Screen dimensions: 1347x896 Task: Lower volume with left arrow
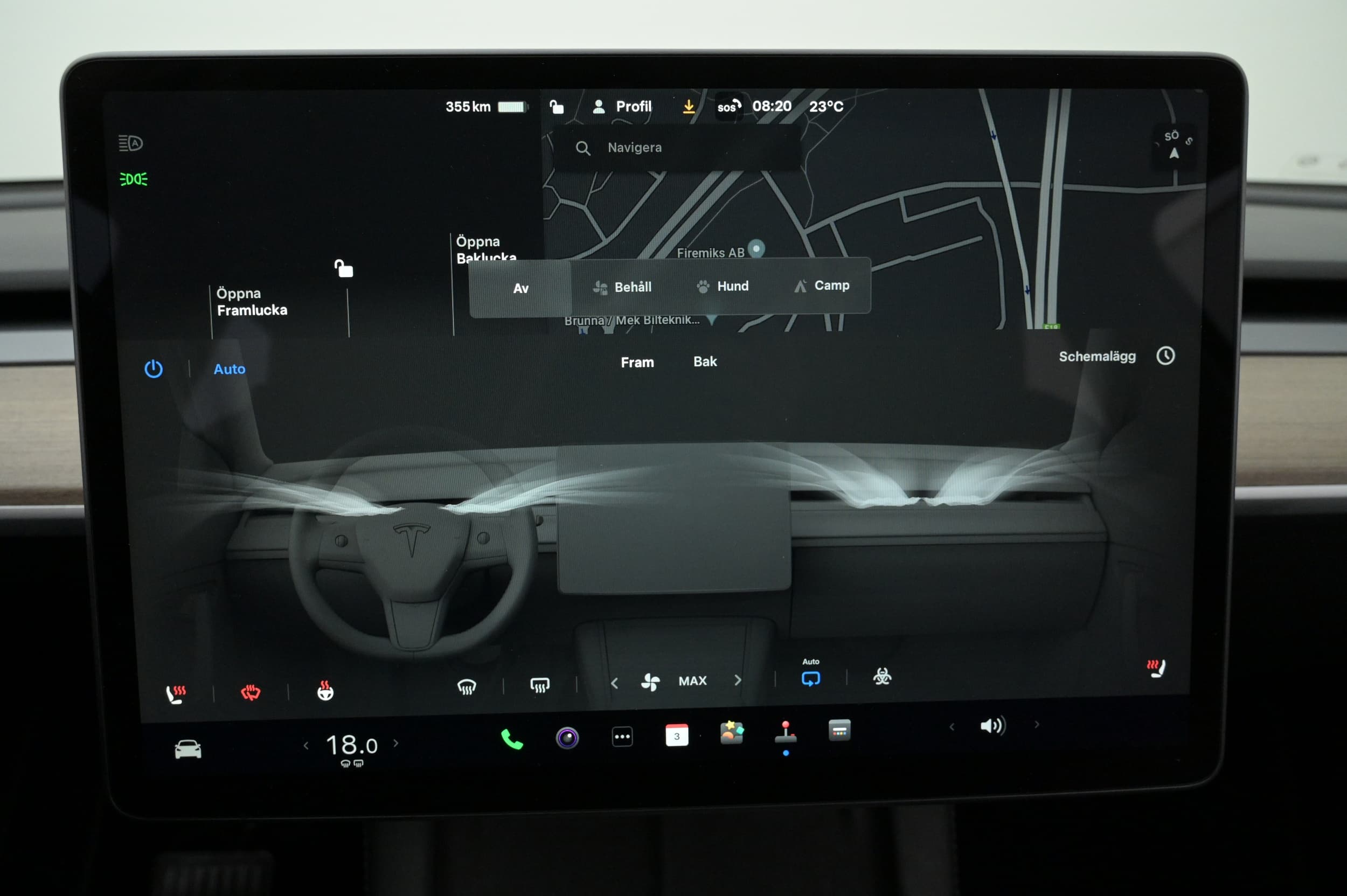[x=952, y=727]
